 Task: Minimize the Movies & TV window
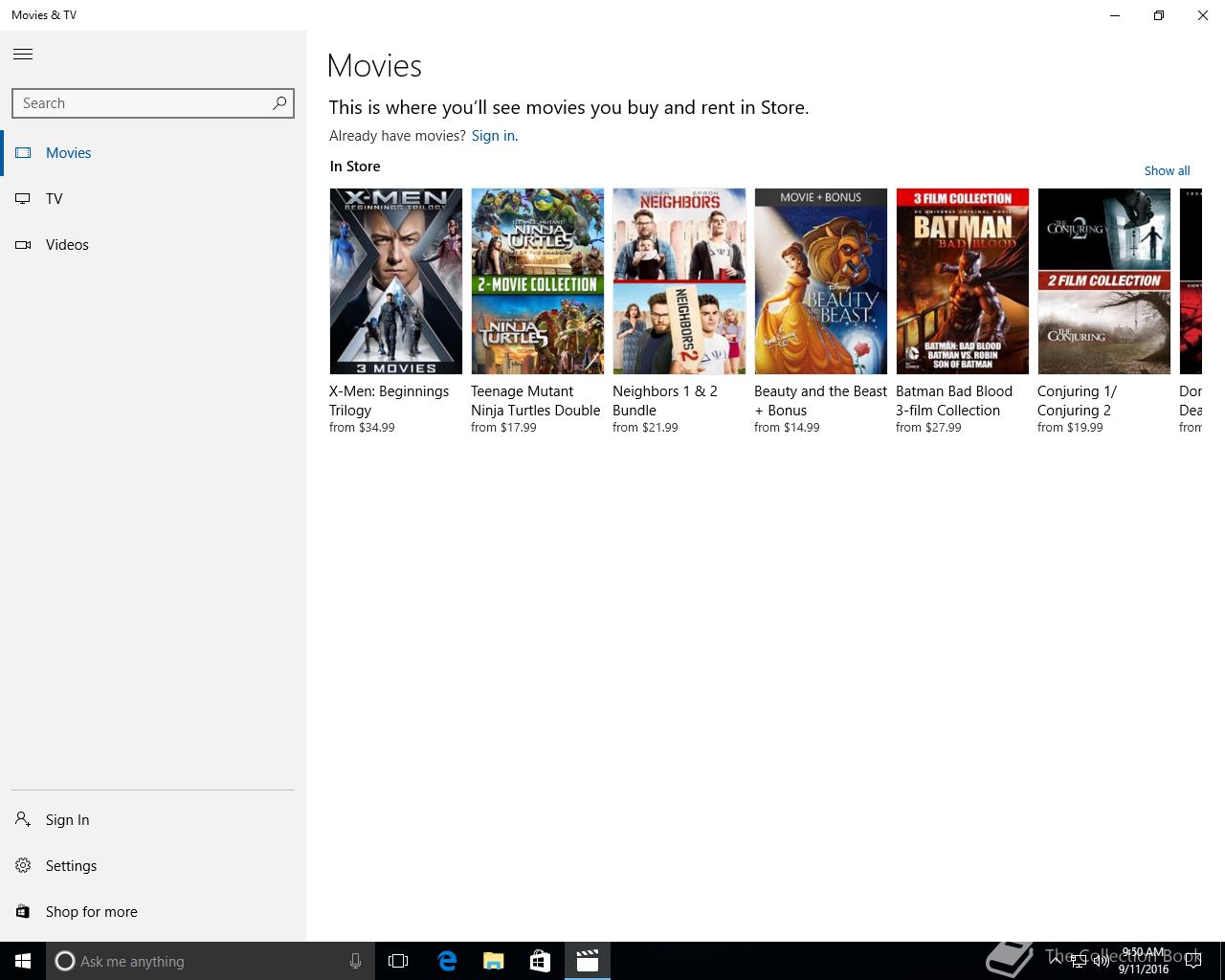point(1115,15)
